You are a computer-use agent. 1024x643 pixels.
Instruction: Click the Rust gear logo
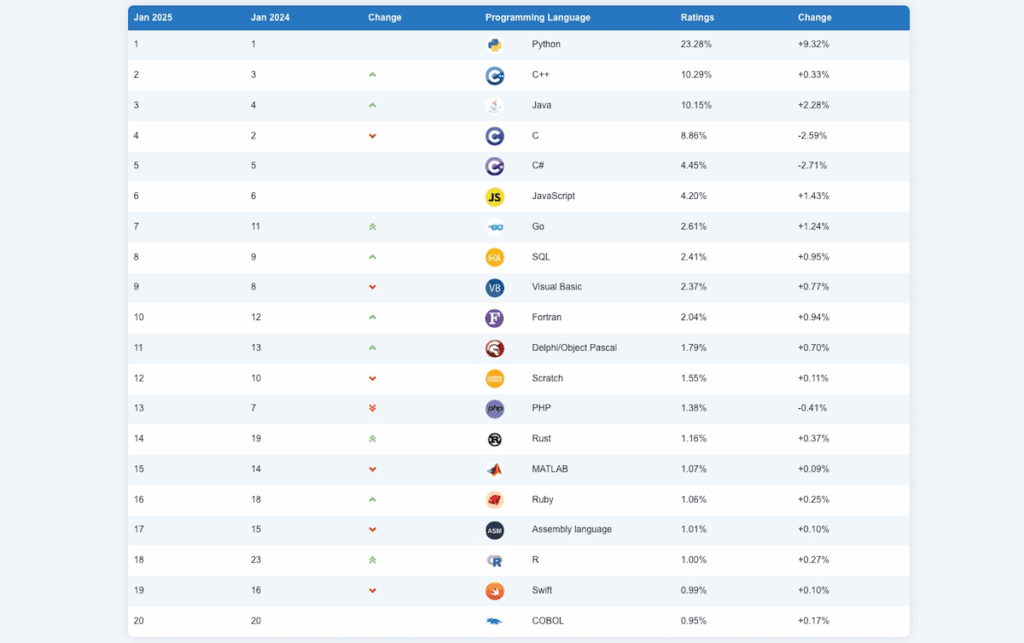(494, 439)
